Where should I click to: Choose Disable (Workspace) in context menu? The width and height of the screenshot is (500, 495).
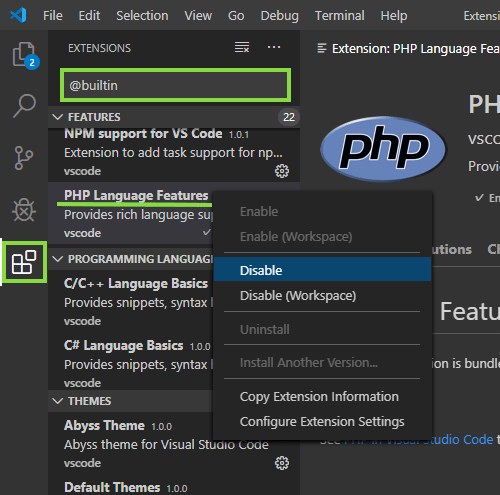(x=322, y=296)
